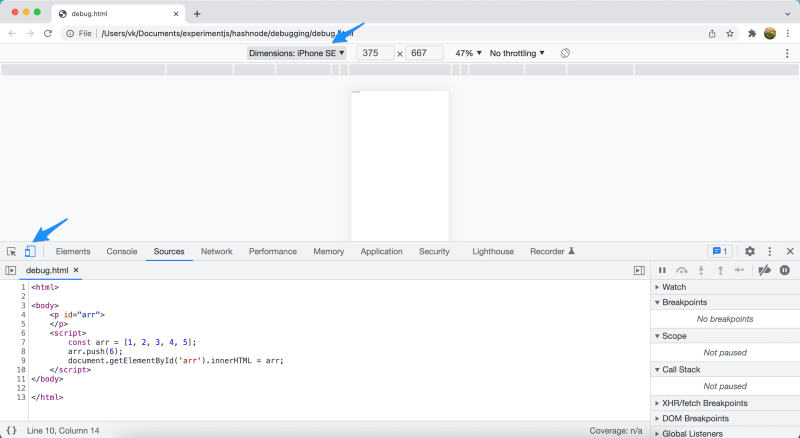The image size is (800, 438).
Task: Expand DOM Breakpoints section
Action: coord(725,419)
